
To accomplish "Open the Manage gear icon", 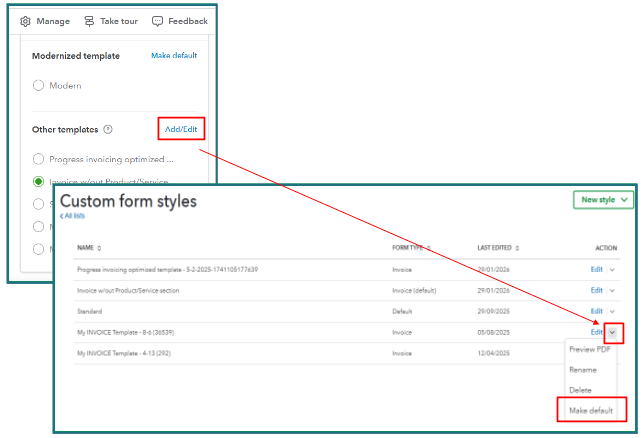I will click(x=25, y=21).
